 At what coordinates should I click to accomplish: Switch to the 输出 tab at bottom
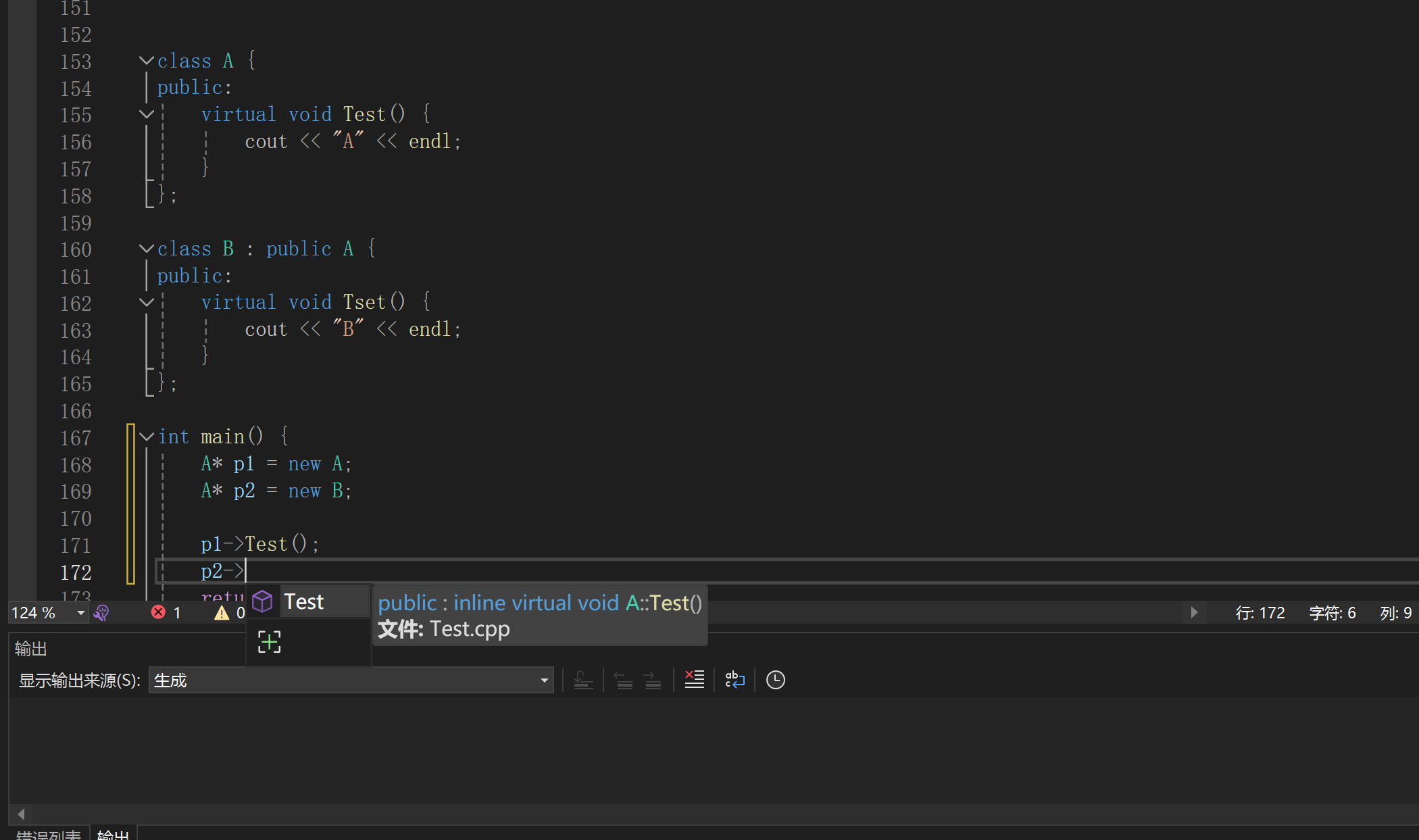pos(113,835)
